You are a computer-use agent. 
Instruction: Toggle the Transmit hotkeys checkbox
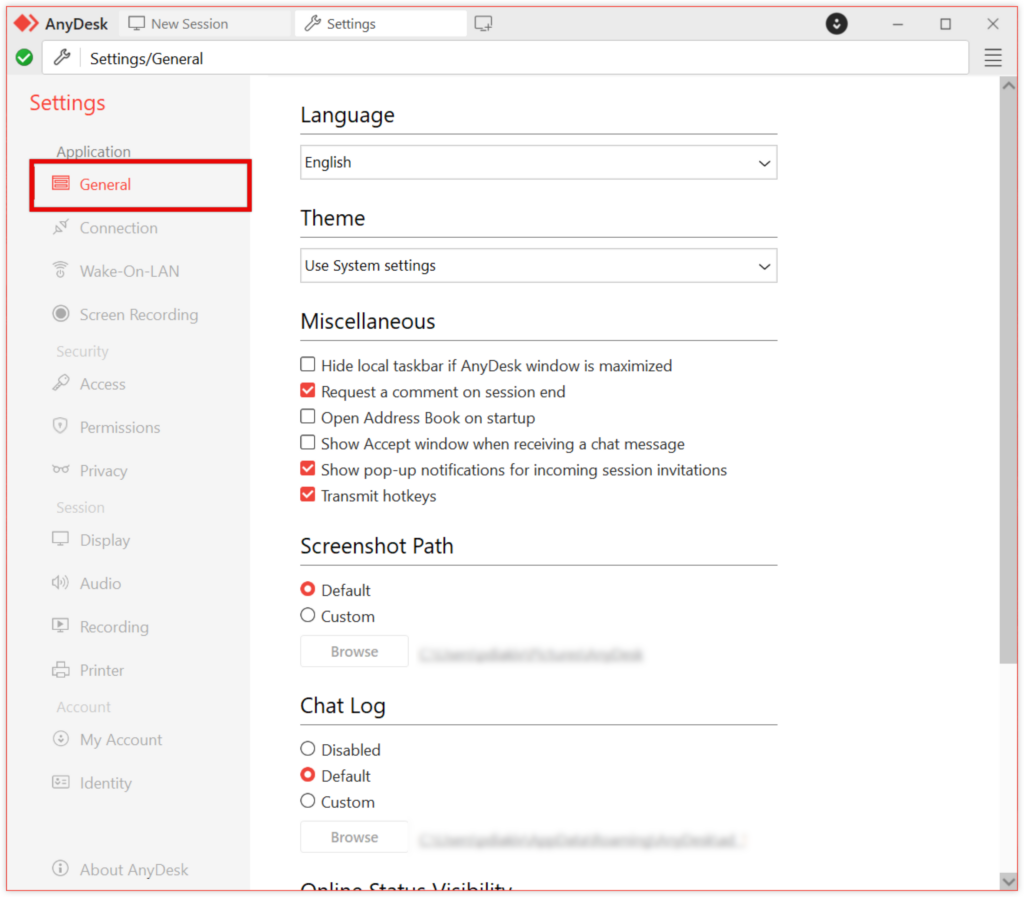(308, 495)
